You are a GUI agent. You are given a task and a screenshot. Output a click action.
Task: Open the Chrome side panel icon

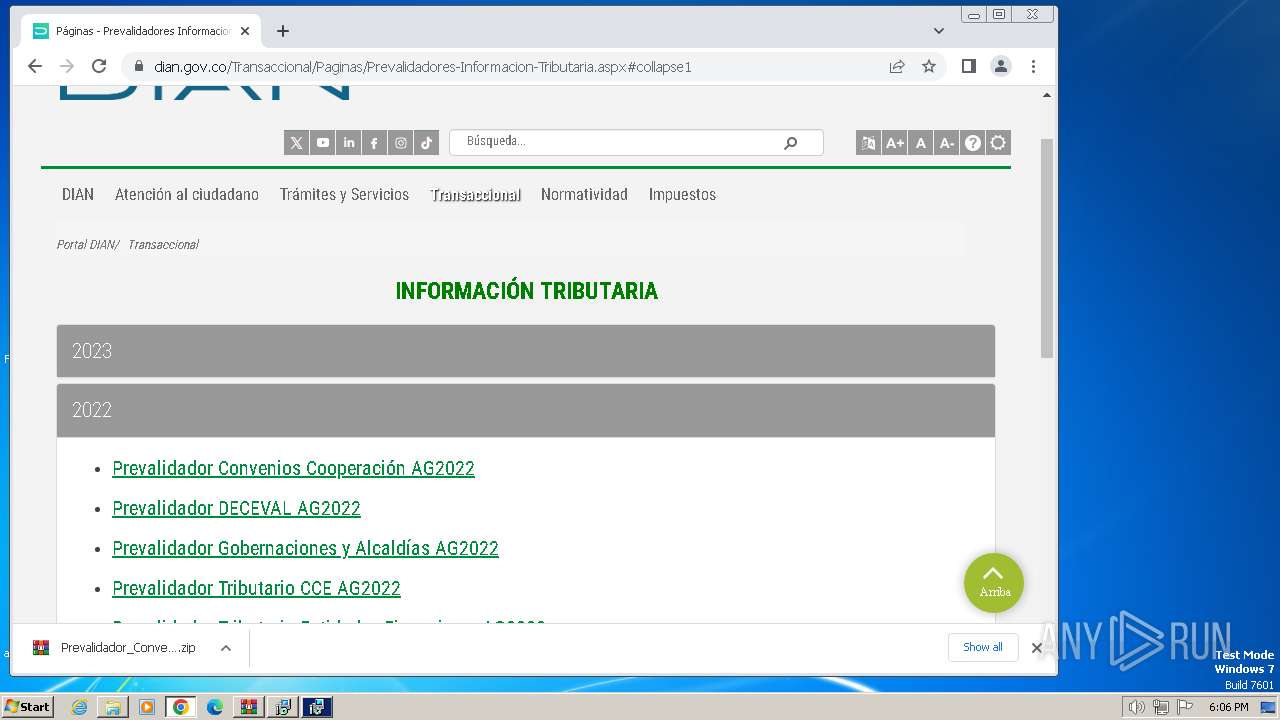[x=968, y=66]
